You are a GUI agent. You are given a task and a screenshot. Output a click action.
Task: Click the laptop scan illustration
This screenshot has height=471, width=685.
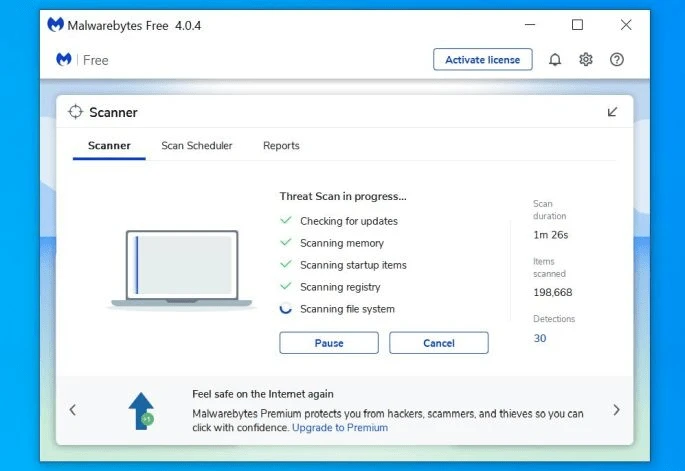(182, 269)
